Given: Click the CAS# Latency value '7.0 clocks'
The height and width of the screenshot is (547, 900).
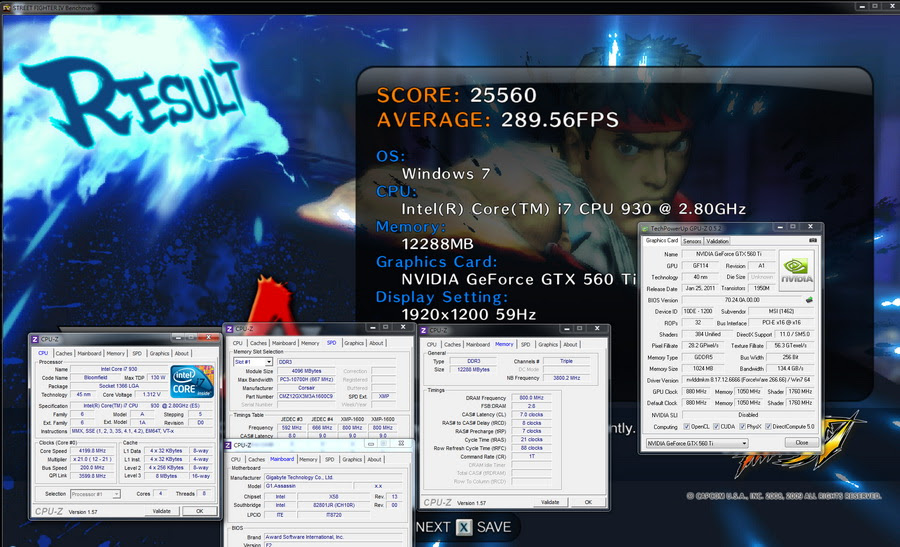Looking at the screenshot, I should tap(532, 414).
